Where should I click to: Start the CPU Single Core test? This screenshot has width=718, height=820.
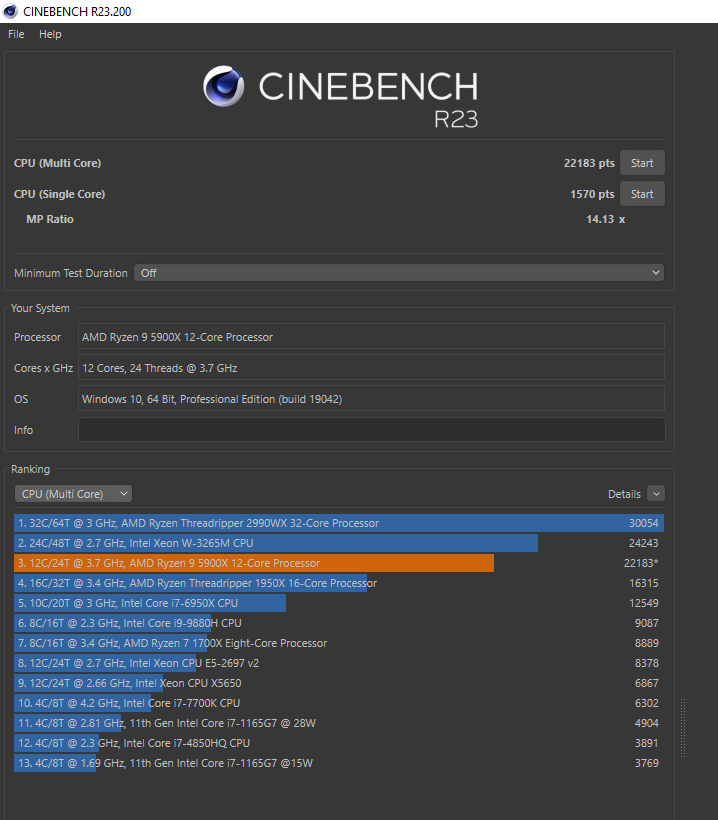click(642, 194)
